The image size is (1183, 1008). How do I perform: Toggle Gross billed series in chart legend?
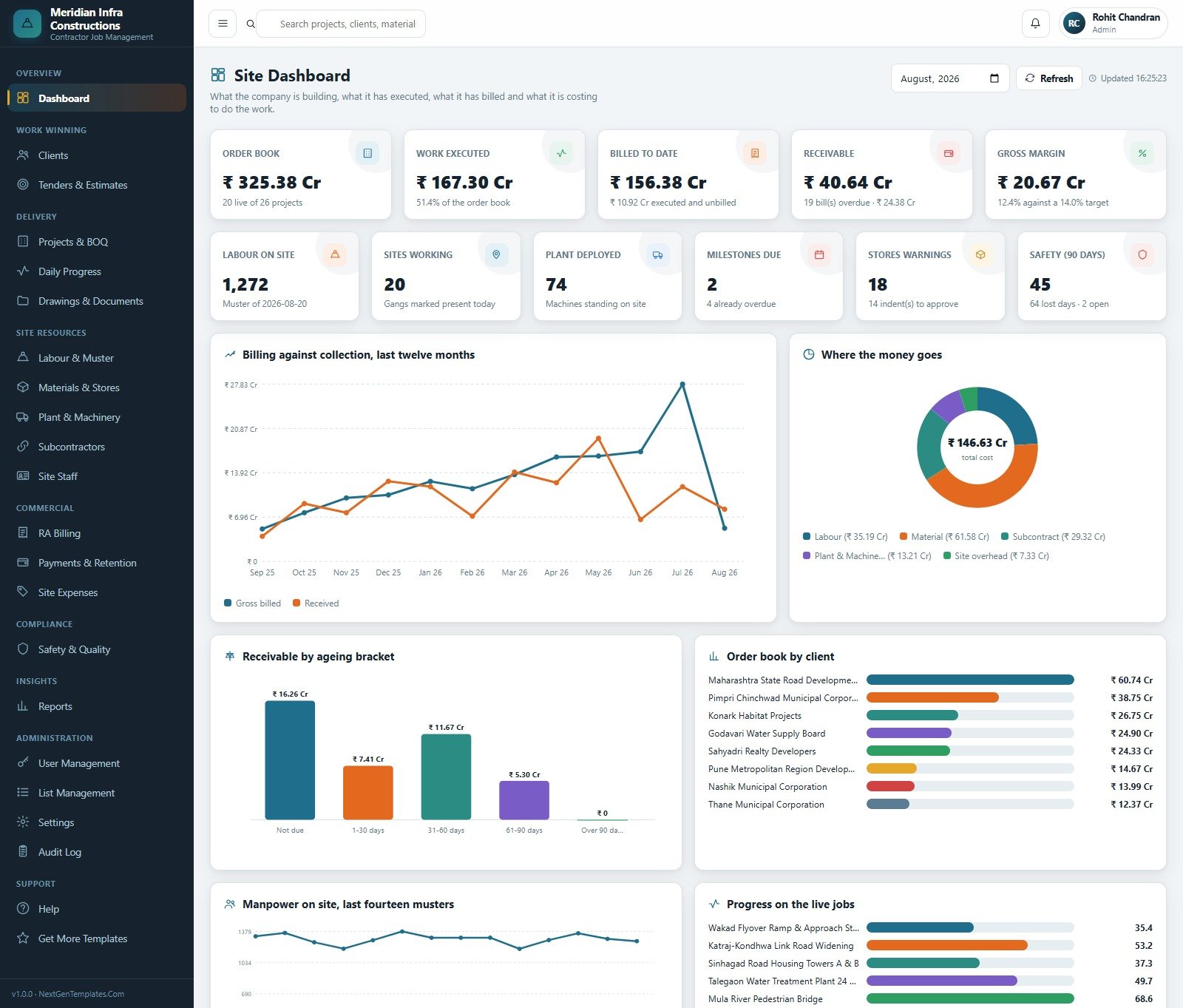[x=253, y=603]
